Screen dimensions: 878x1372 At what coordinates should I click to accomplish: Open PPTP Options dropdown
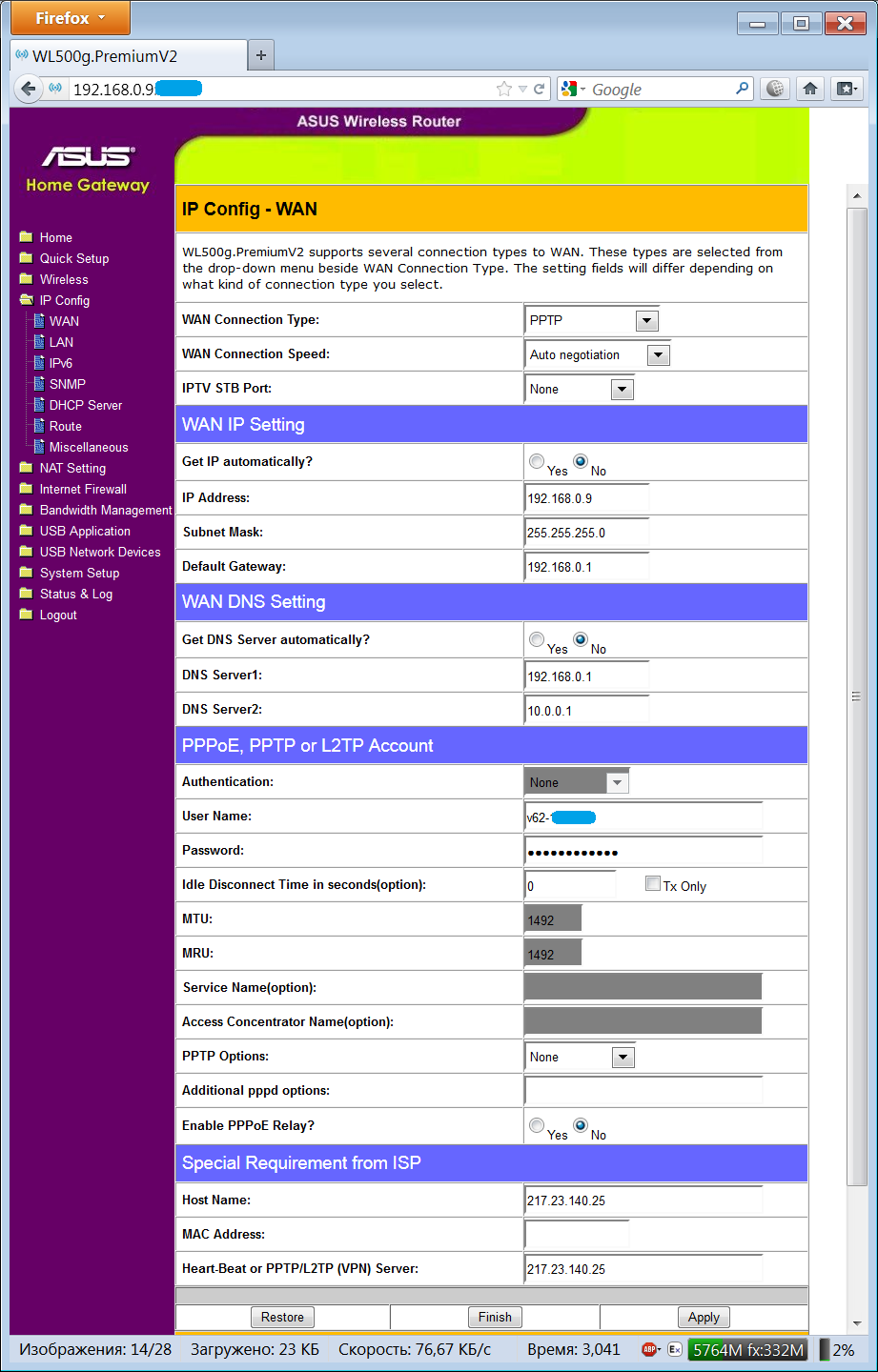pos(581,1057)
